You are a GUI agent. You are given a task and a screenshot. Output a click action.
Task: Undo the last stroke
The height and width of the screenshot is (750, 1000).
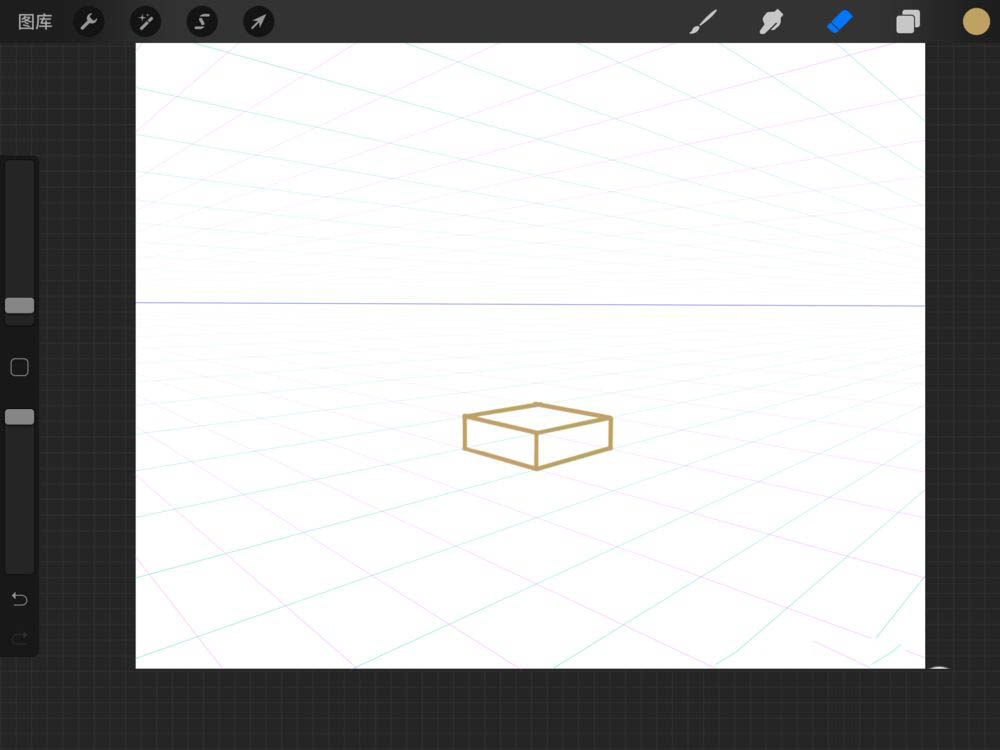tap(19, 599)
